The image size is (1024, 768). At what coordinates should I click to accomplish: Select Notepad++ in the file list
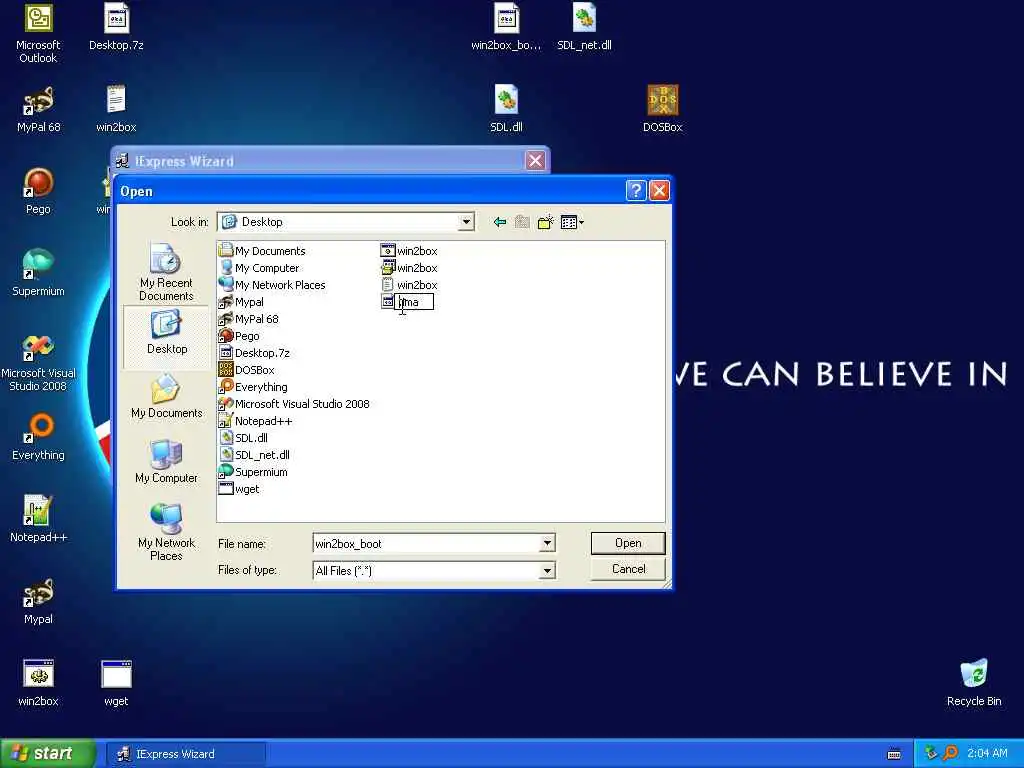pyautogui.click(x=255, y=421)
